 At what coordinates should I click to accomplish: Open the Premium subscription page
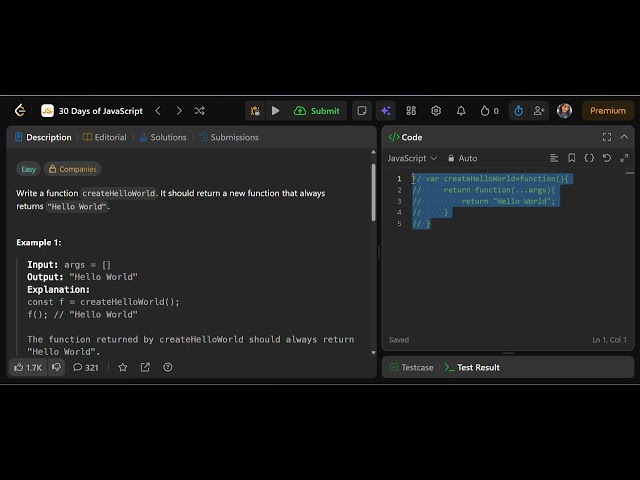point(608,111)
